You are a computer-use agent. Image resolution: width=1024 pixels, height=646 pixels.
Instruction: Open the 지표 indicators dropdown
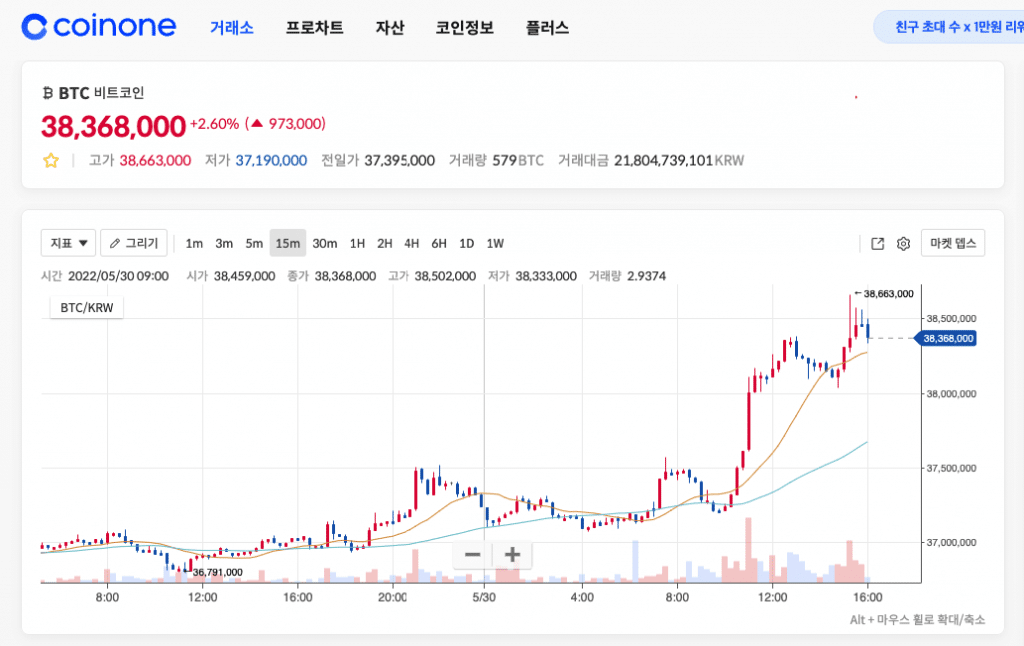(x=69, y=243)
